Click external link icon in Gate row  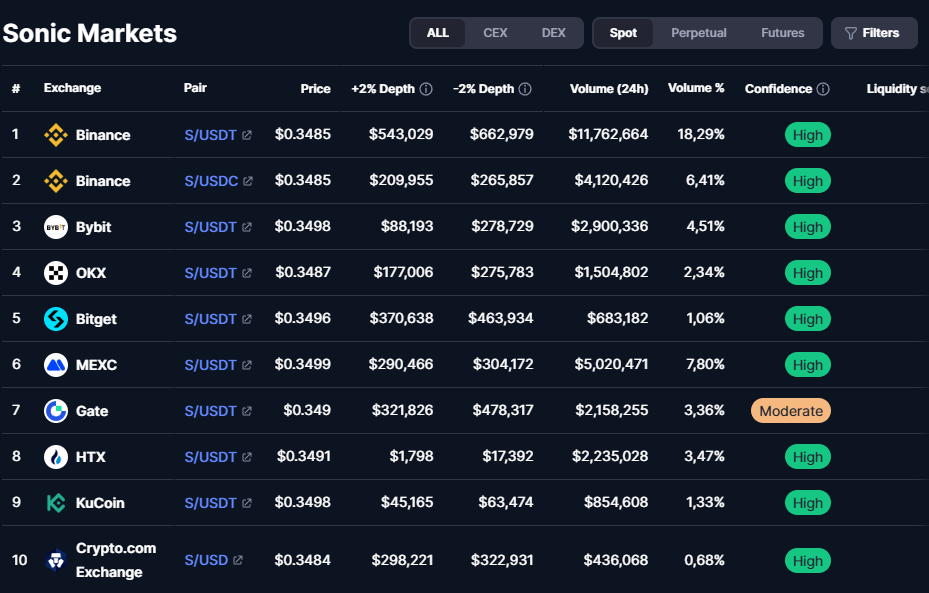(x=247, y=411)
